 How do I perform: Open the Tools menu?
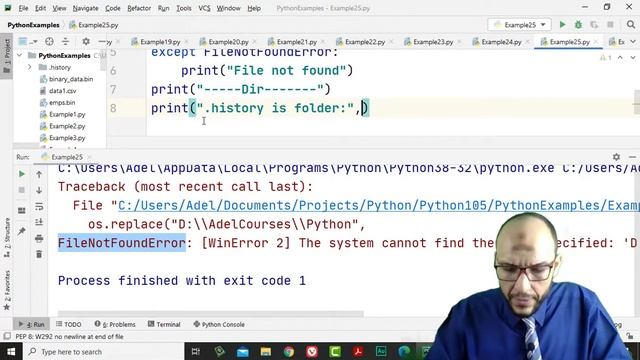click(184, 8)
